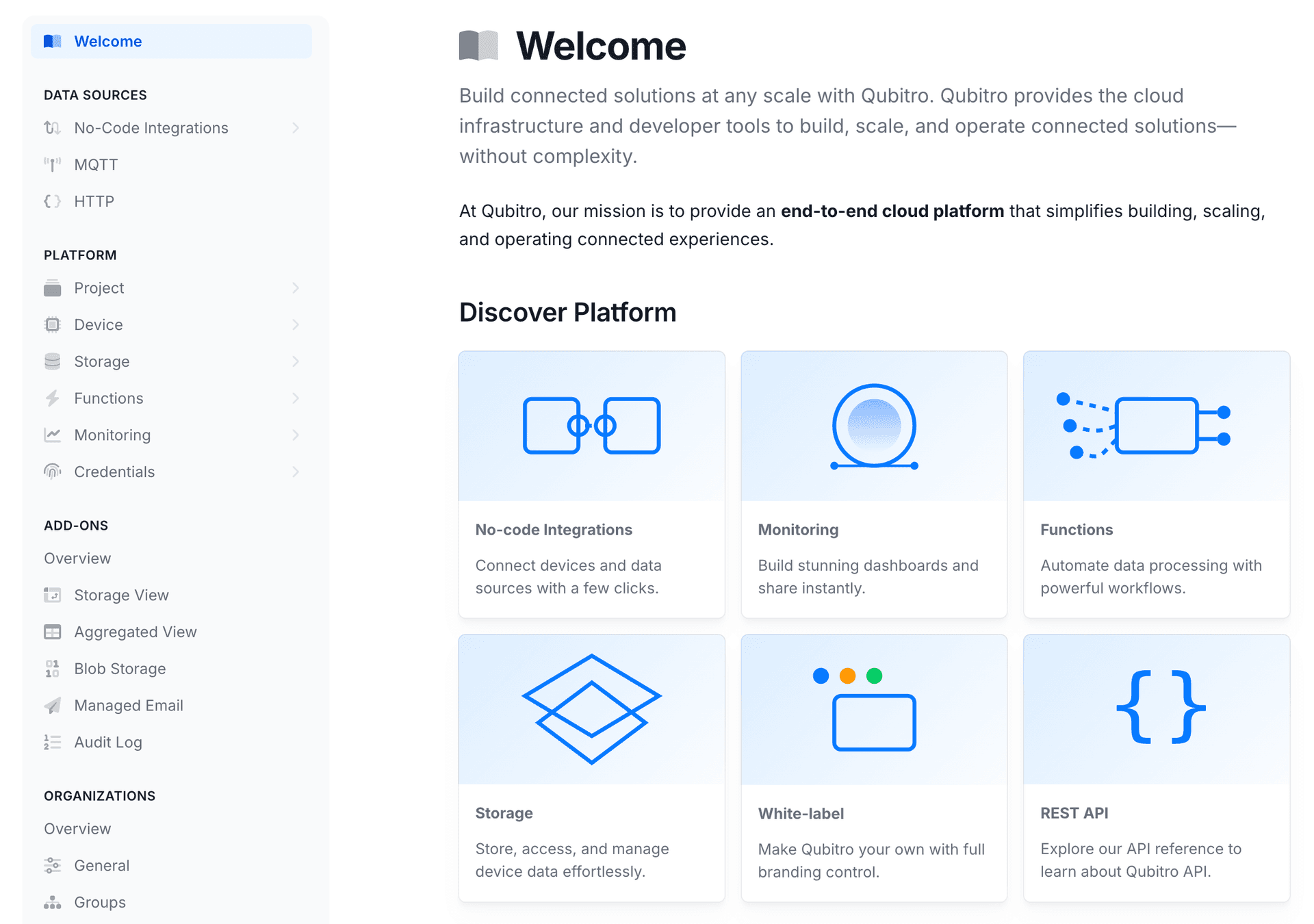Open Add-ons Overview in sidebar
The image size is (1314, 924).
click(x=77, y=559)
